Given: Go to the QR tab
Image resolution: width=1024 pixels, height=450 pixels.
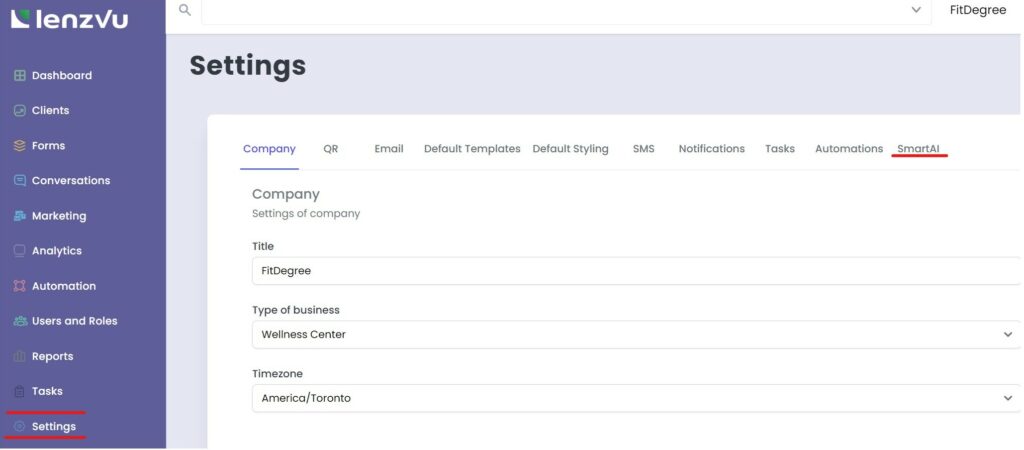Looking at the screenshot, I should [x=331, y=149].
